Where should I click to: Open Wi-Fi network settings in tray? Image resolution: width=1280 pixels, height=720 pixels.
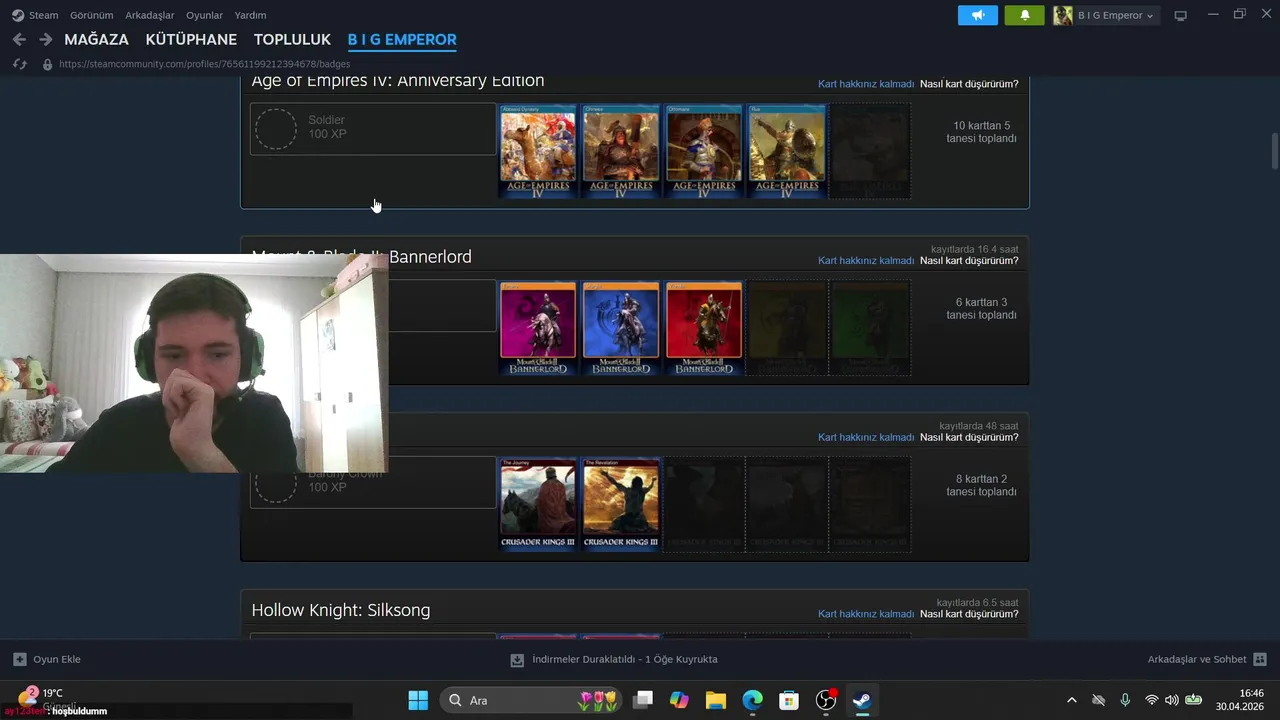tap(1152, 700)
